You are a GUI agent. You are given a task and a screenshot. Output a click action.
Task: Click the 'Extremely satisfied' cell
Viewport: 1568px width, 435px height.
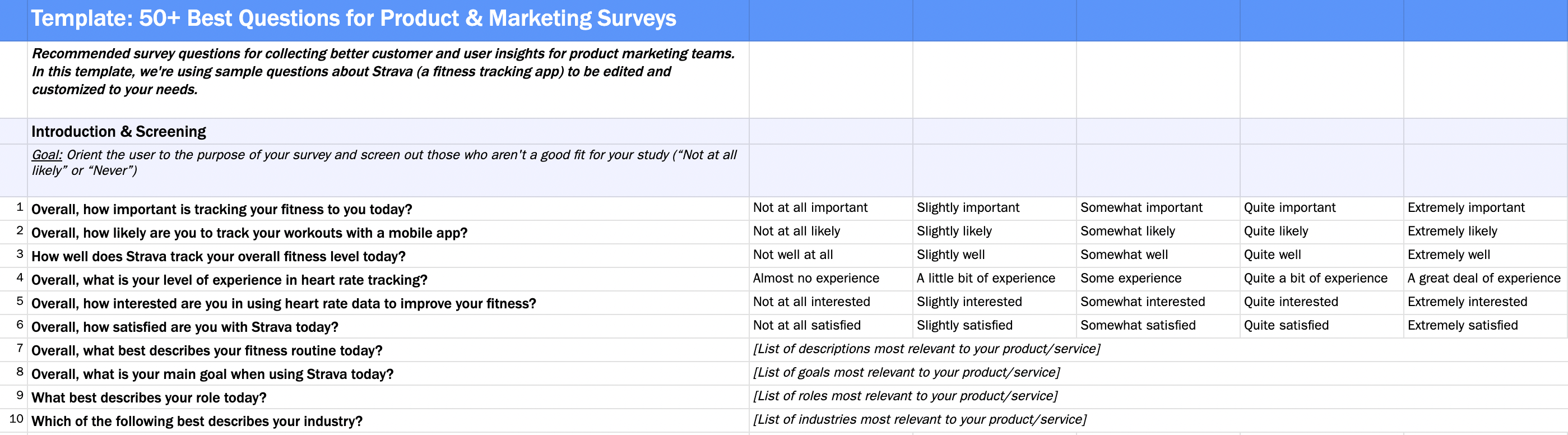(x=1462, y=325)
